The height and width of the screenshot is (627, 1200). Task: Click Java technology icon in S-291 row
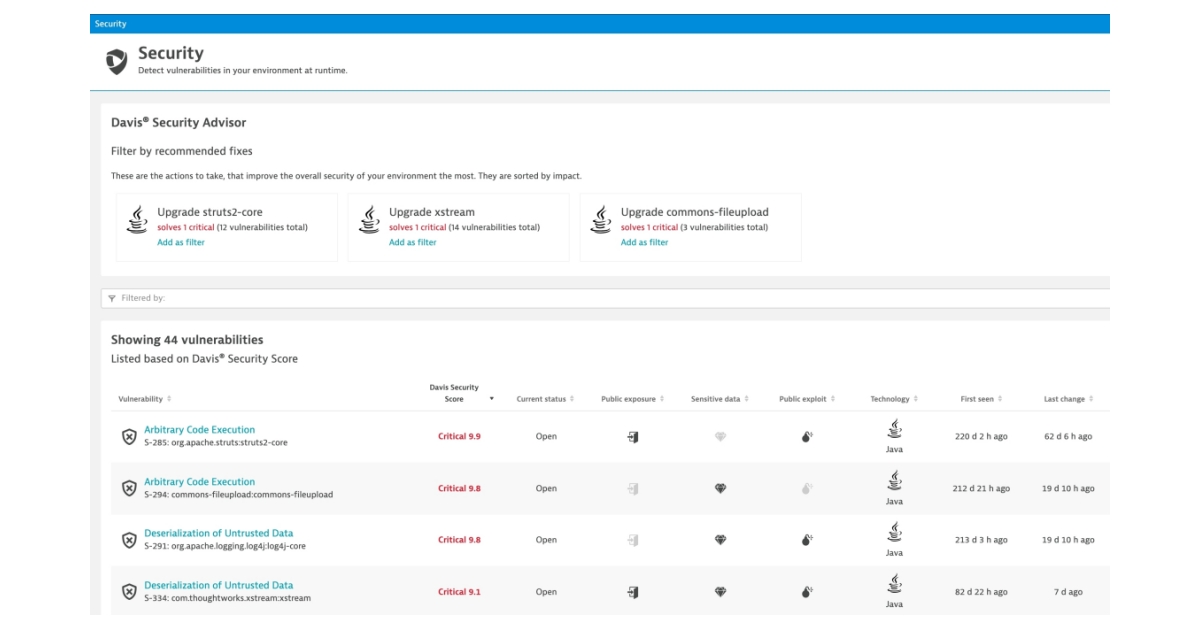(x=894, y=532)
